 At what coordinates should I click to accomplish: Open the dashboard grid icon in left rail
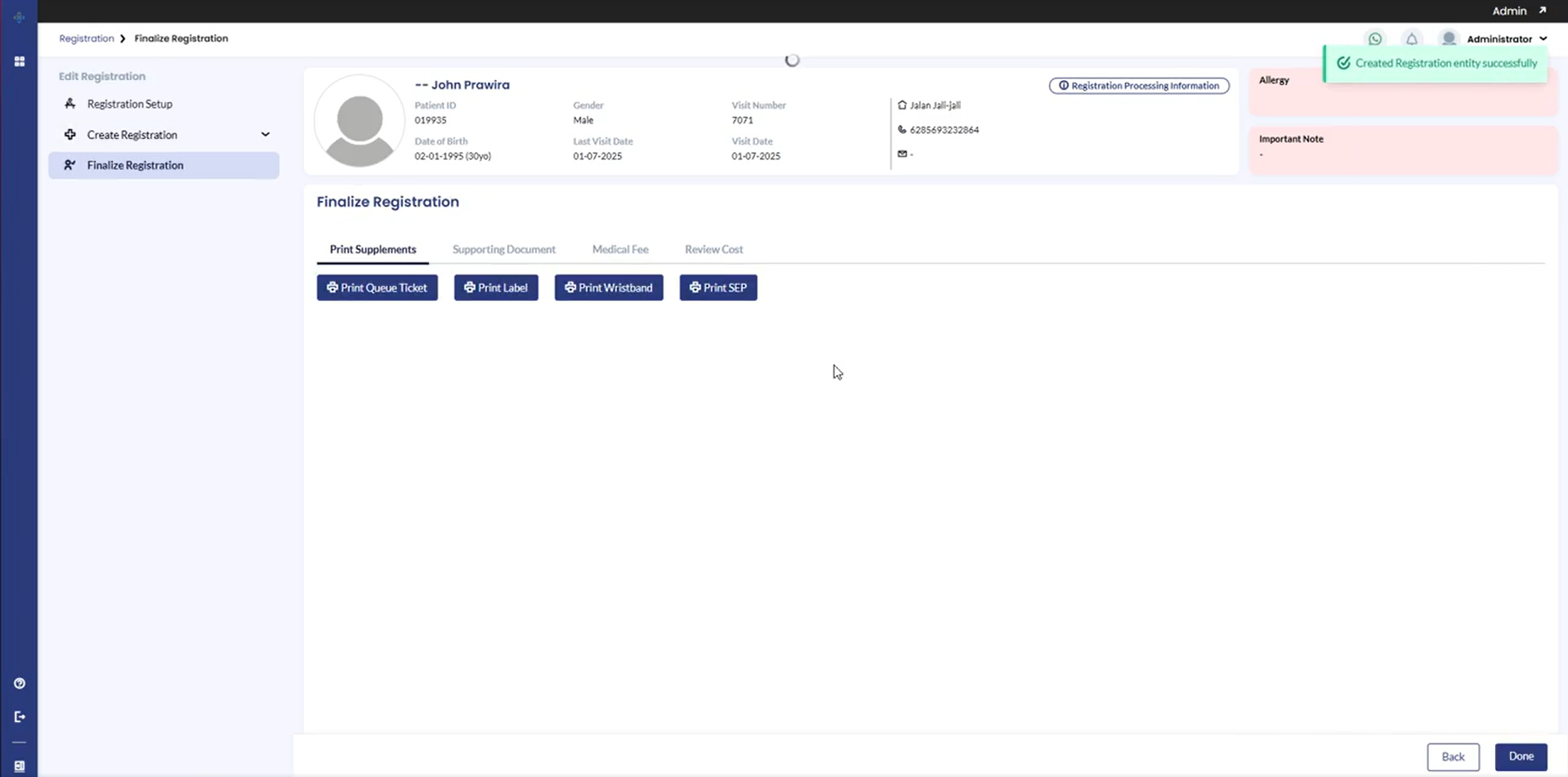20,61
